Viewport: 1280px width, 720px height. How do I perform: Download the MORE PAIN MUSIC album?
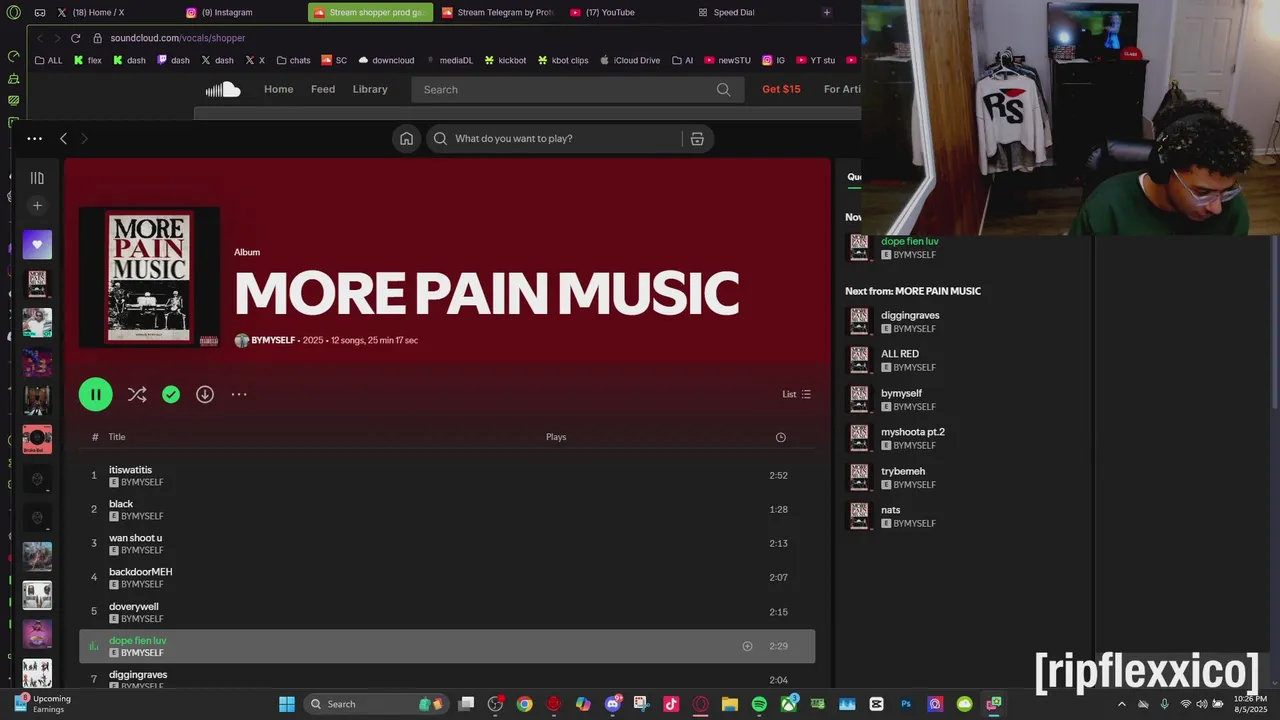pyautogui.click(x=205, y=394)
